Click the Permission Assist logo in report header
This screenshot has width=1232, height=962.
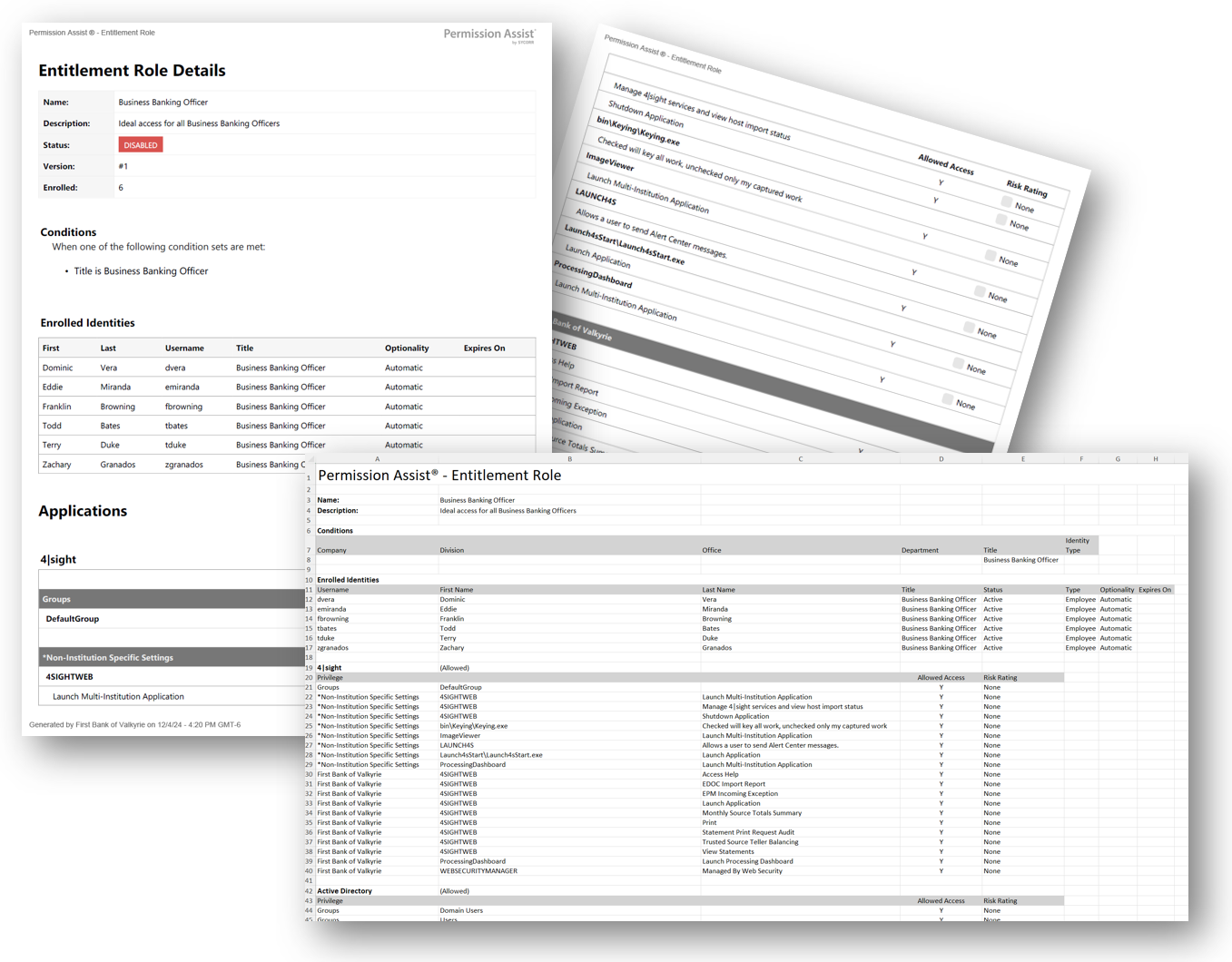[x=488, y=34]
